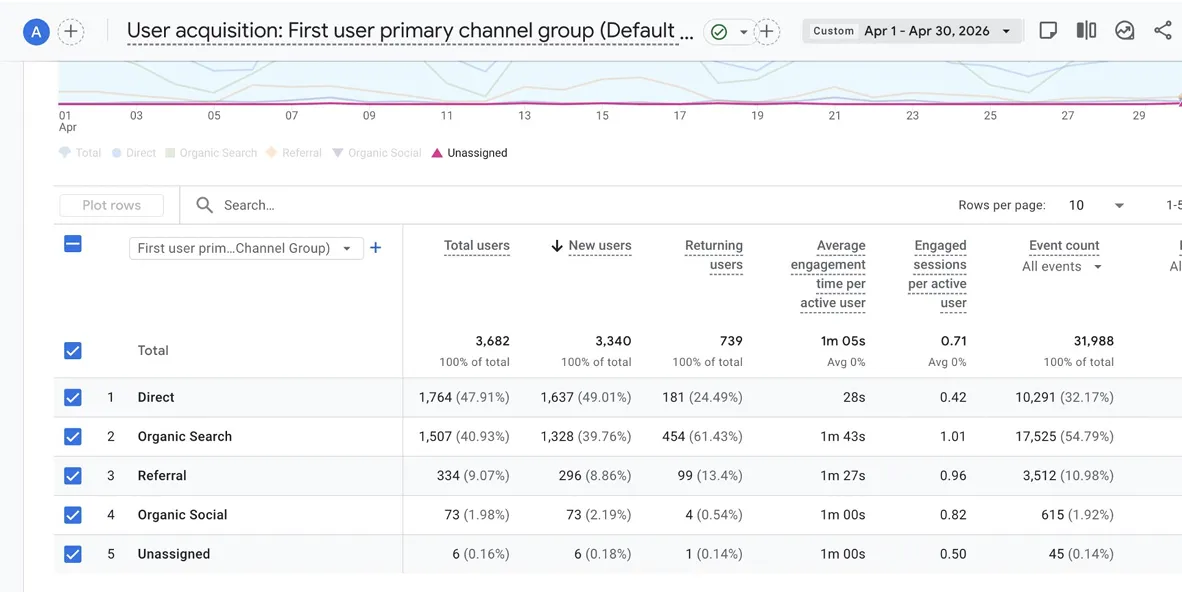
Task: Open the compare columns view icon
Action: [1086, 30]
